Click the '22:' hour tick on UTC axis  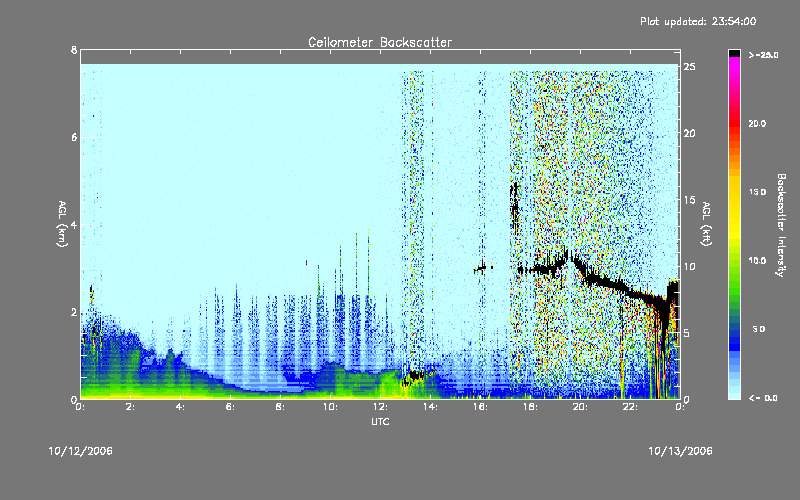(630, 407)
